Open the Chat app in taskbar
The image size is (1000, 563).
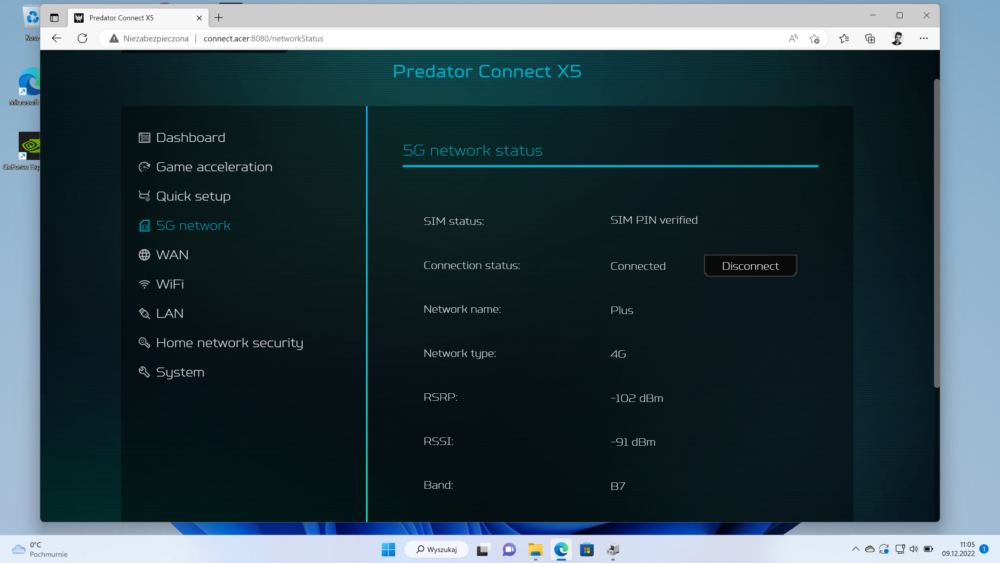click(509, 549)
